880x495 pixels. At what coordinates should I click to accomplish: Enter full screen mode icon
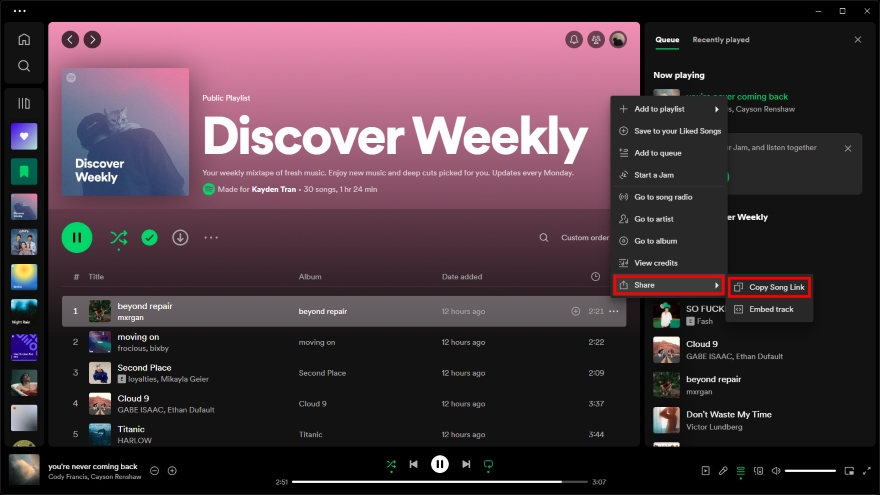[867, 471]
